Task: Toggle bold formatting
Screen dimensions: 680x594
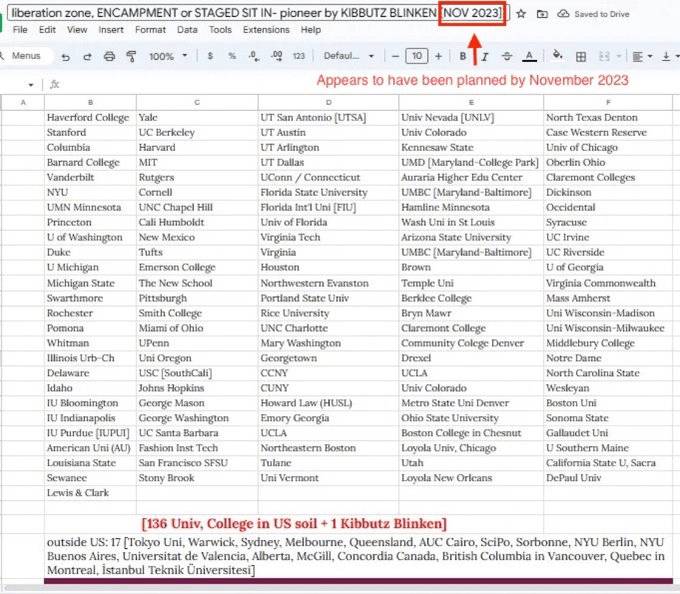Action: tap(463, 56)
